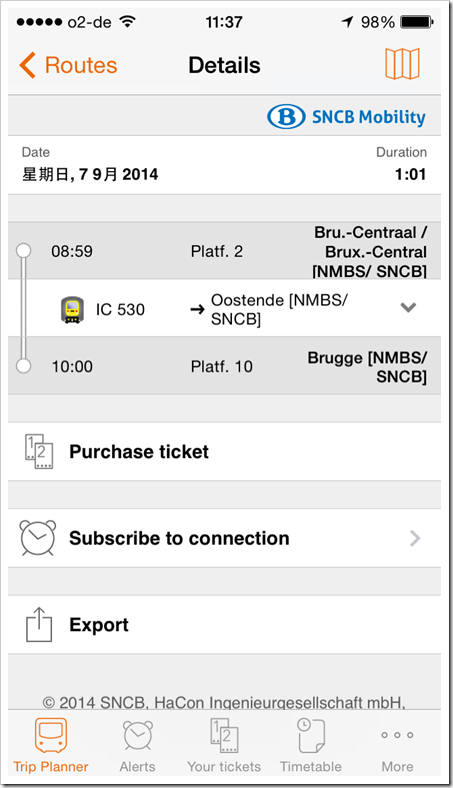Viewport: 453px width, 788px height.
Task: Tap the alarm clock icon beside Subscribe
Action: pyautogui.click(x=38, y=538)
